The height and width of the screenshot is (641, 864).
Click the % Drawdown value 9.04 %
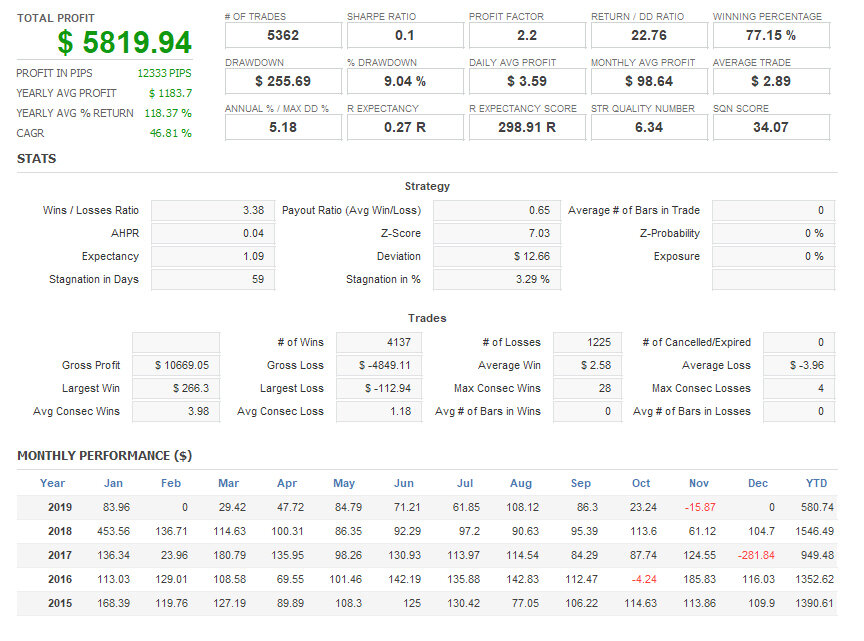pyautogui.click(x=405, y=81)
